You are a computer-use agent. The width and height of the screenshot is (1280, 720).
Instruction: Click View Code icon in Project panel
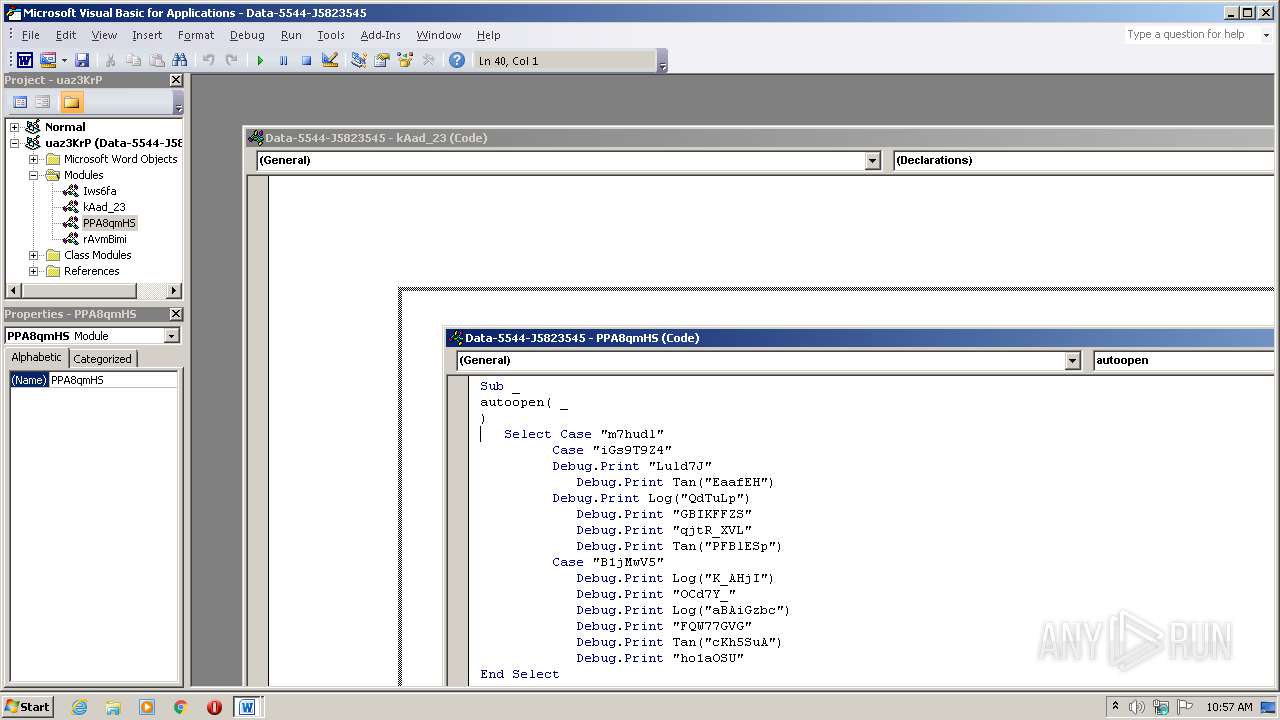pyautogui.click(x=20, y=102)
